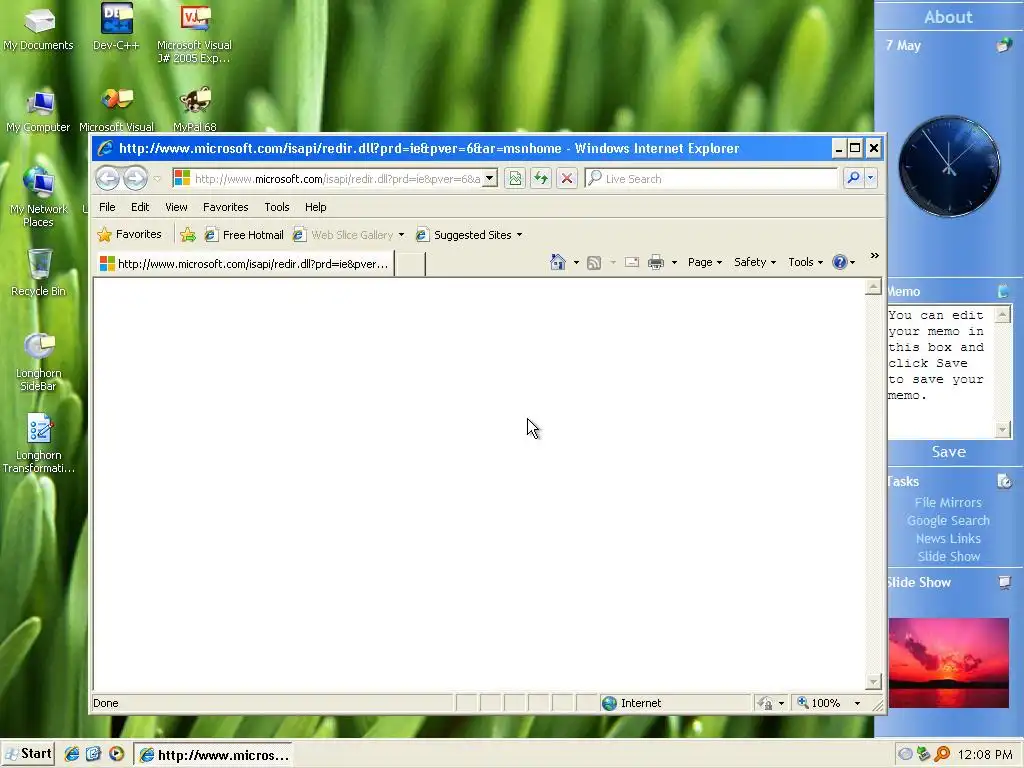
Task: Click the Show Desktop Quick Launch icon
Action: 93,754
